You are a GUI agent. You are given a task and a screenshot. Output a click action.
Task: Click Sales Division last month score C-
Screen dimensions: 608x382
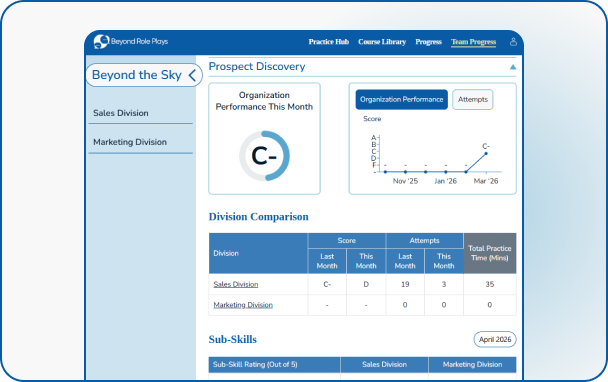click(327, 284)
